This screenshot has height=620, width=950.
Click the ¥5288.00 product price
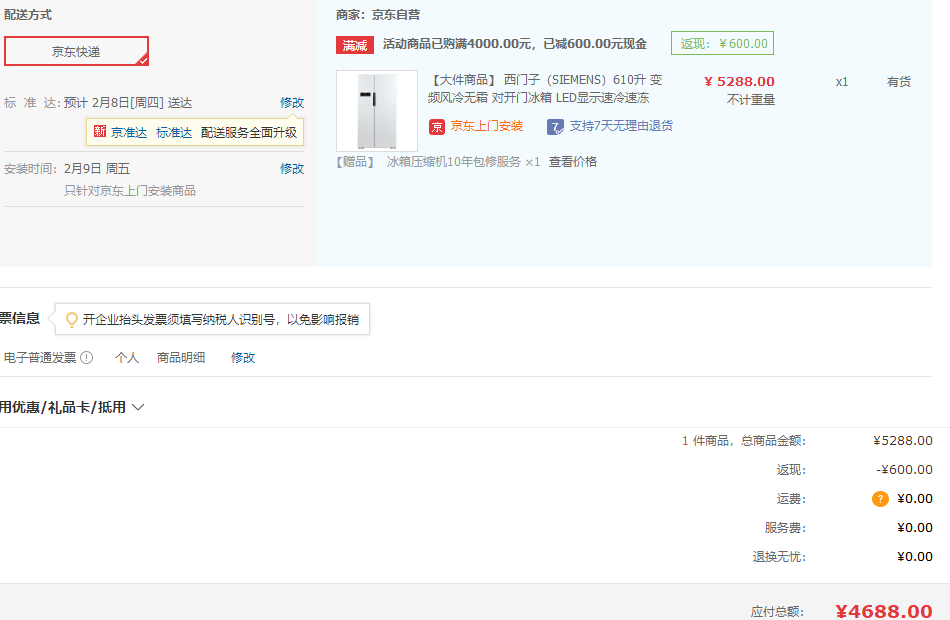pos(739,81)
